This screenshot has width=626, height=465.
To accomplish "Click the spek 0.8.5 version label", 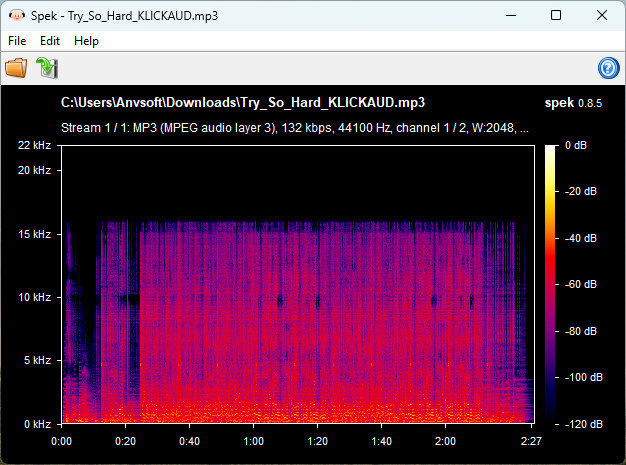I will click(573, 103).
